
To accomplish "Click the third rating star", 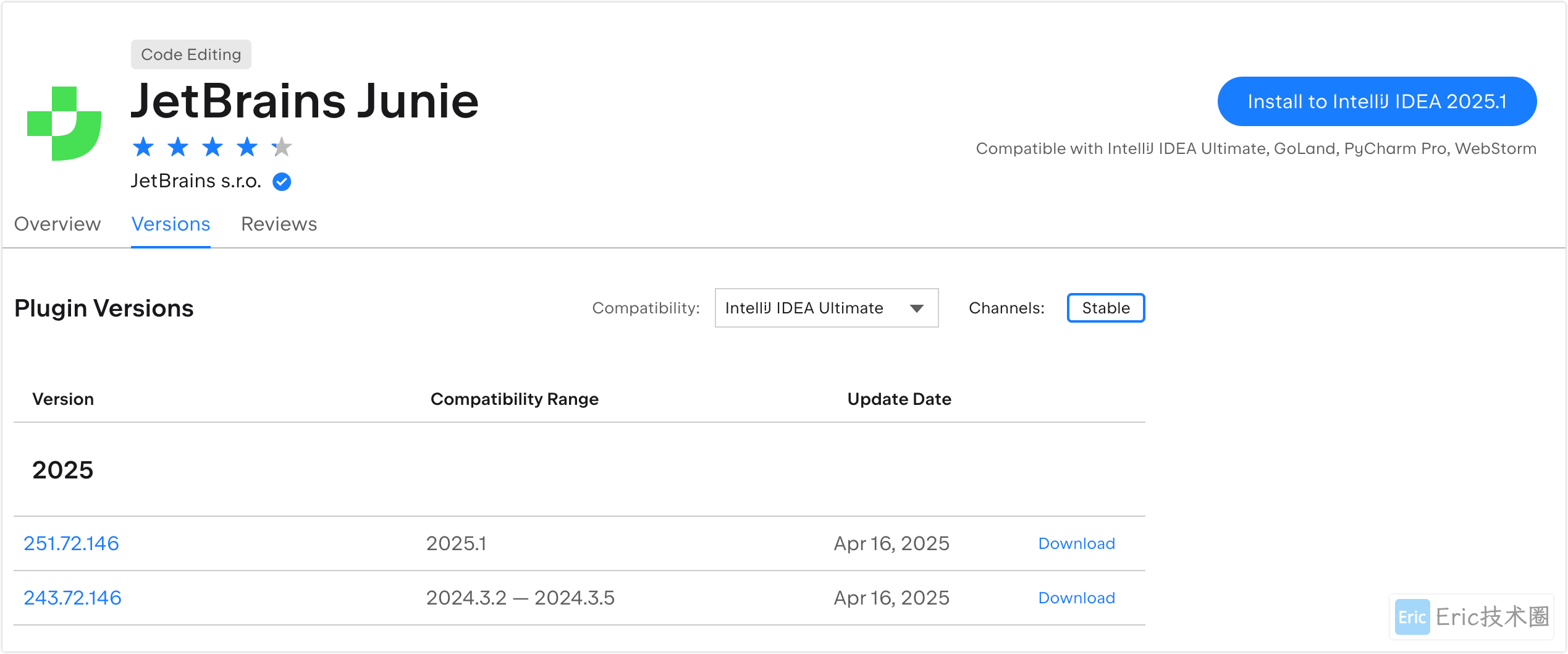I will coord(213,147).
